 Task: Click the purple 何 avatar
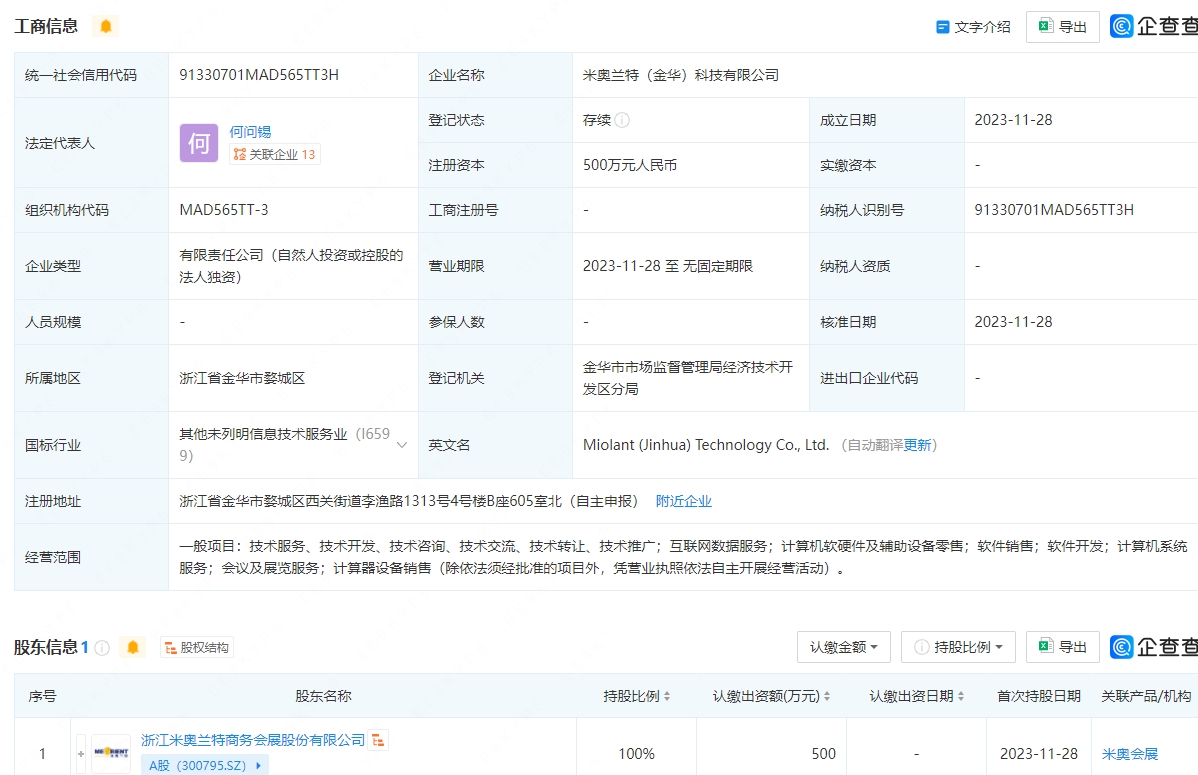tap(199, 143)
